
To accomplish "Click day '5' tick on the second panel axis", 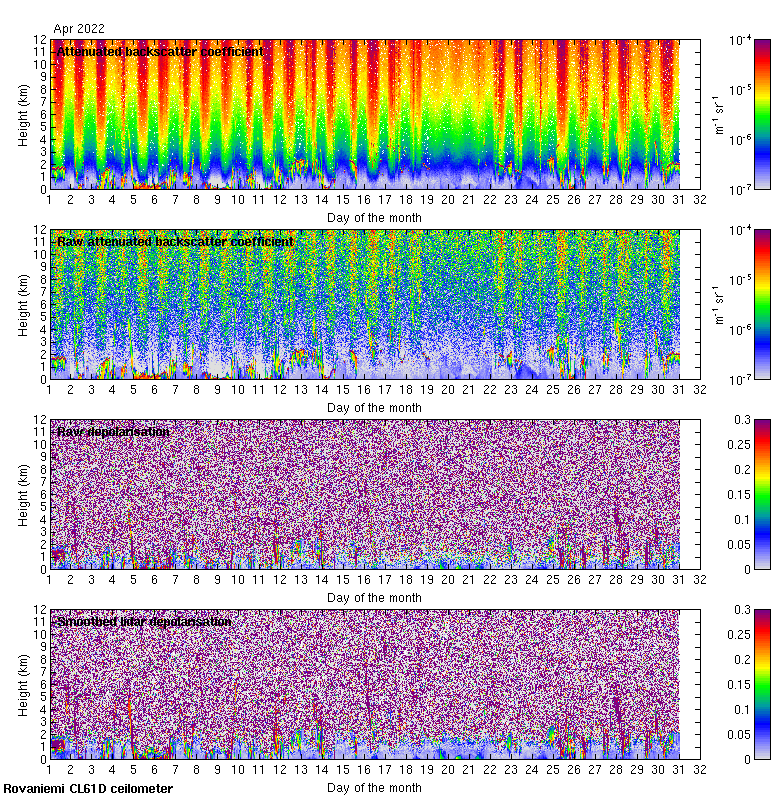I will click(133, 390).
